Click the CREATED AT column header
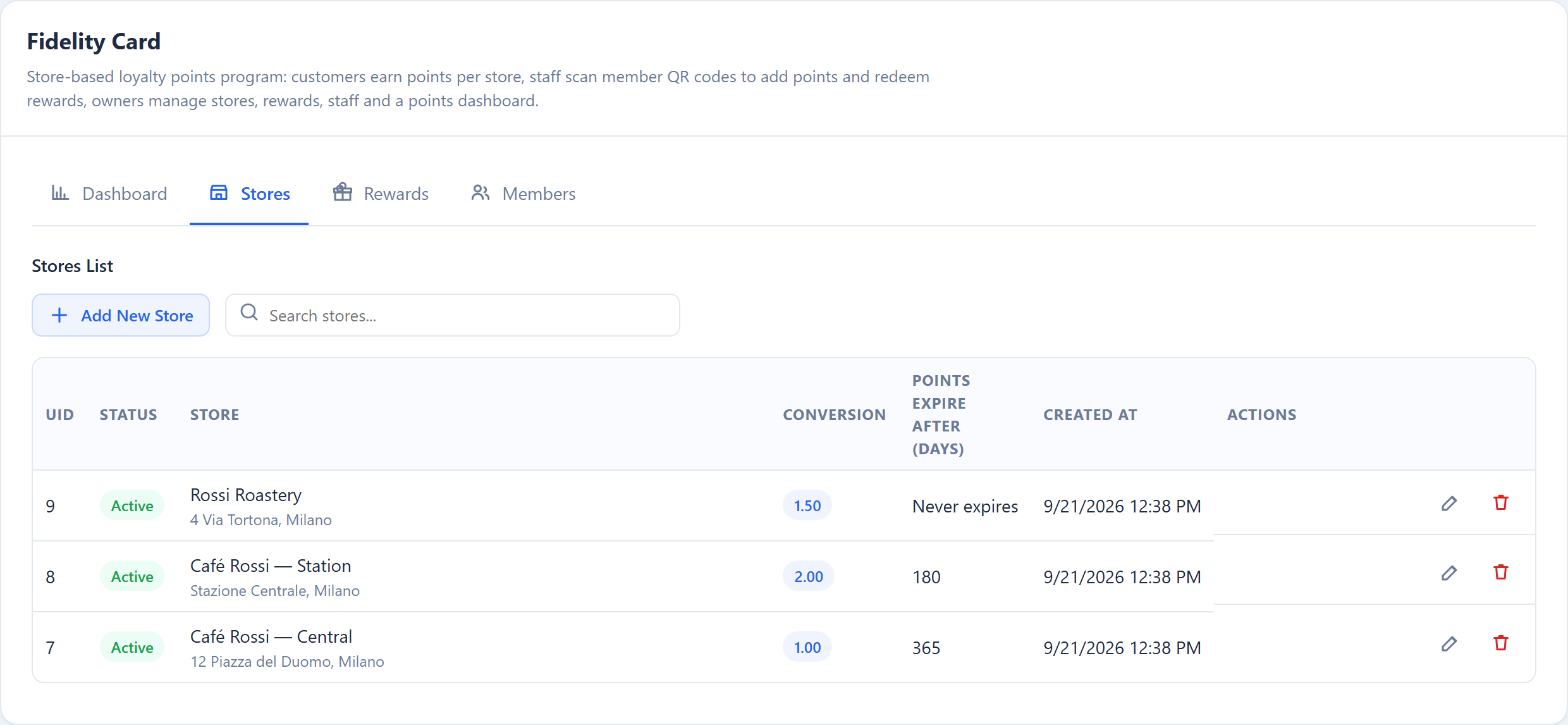1568x725 pixels. [1090, 415]
